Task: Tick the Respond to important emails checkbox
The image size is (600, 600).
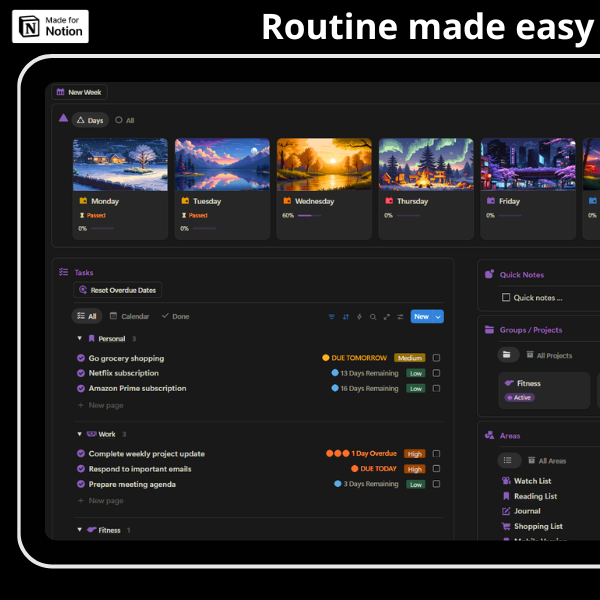Action: coord(436,469)
